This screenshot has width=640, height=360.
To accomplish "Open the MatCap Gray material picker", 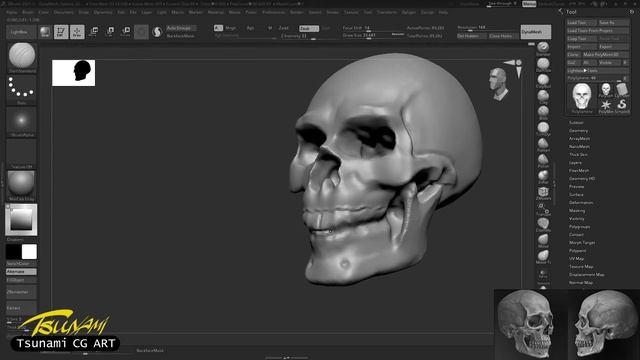I will [x=22, y=186].
